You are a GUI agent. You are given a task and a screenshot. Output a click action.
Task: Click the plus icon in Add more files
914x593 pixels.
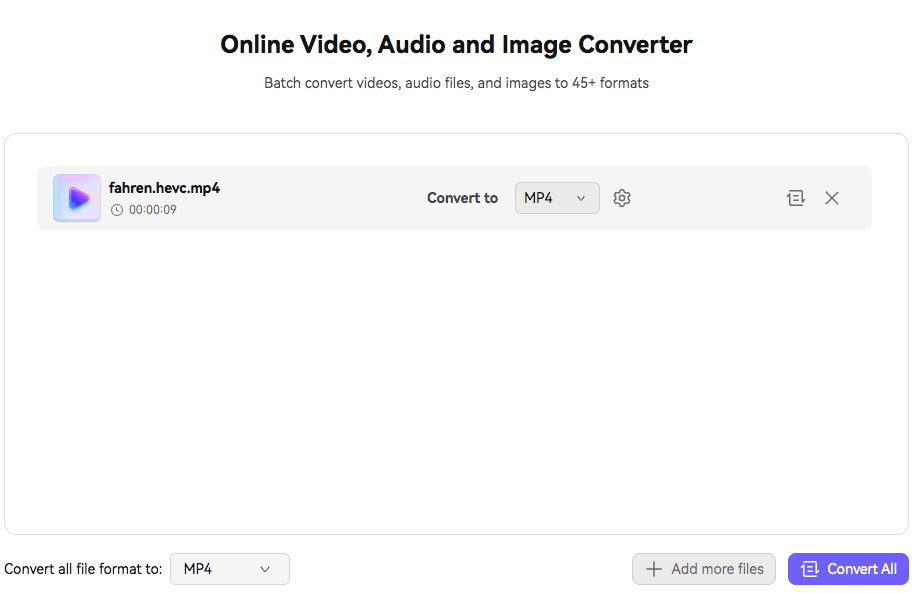click(x=654, y=569)
